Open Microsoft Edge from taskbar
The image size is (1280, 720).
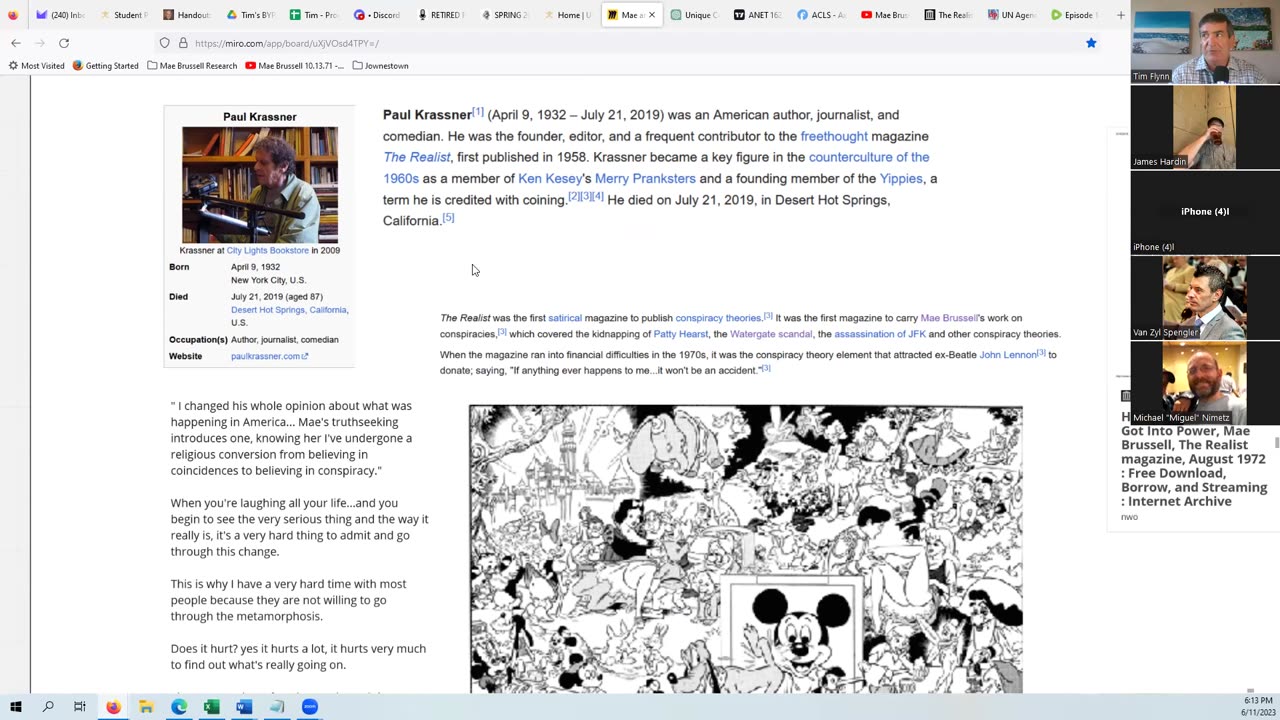pyautogui.click(x=178, y=707)
